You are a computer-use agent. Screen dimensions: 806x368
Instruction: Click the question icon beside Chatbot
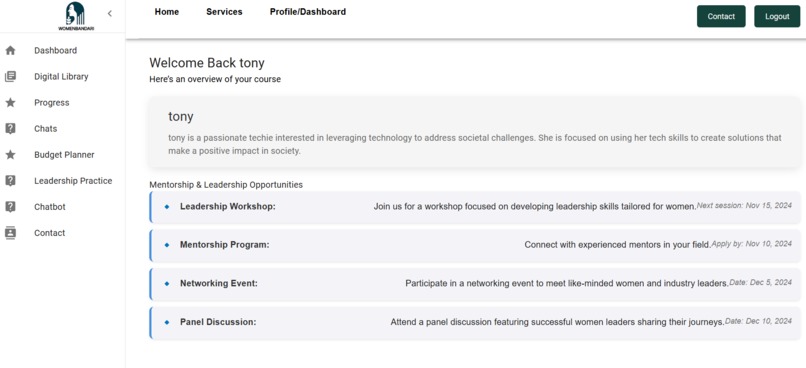click(x=10, y=207)
